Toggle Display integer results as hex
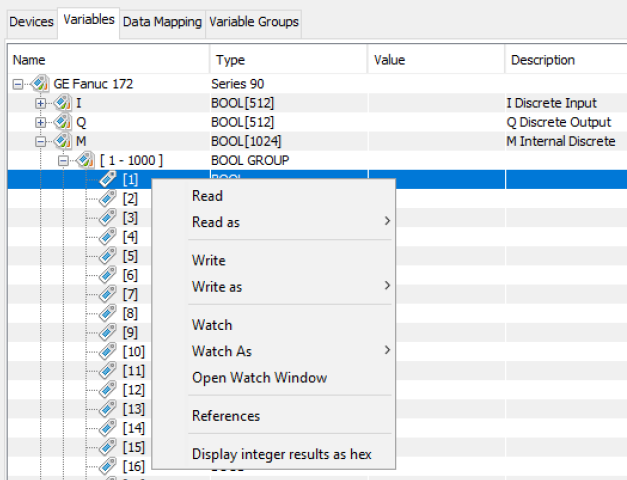 pyautogui.click(x=281, y=454)
